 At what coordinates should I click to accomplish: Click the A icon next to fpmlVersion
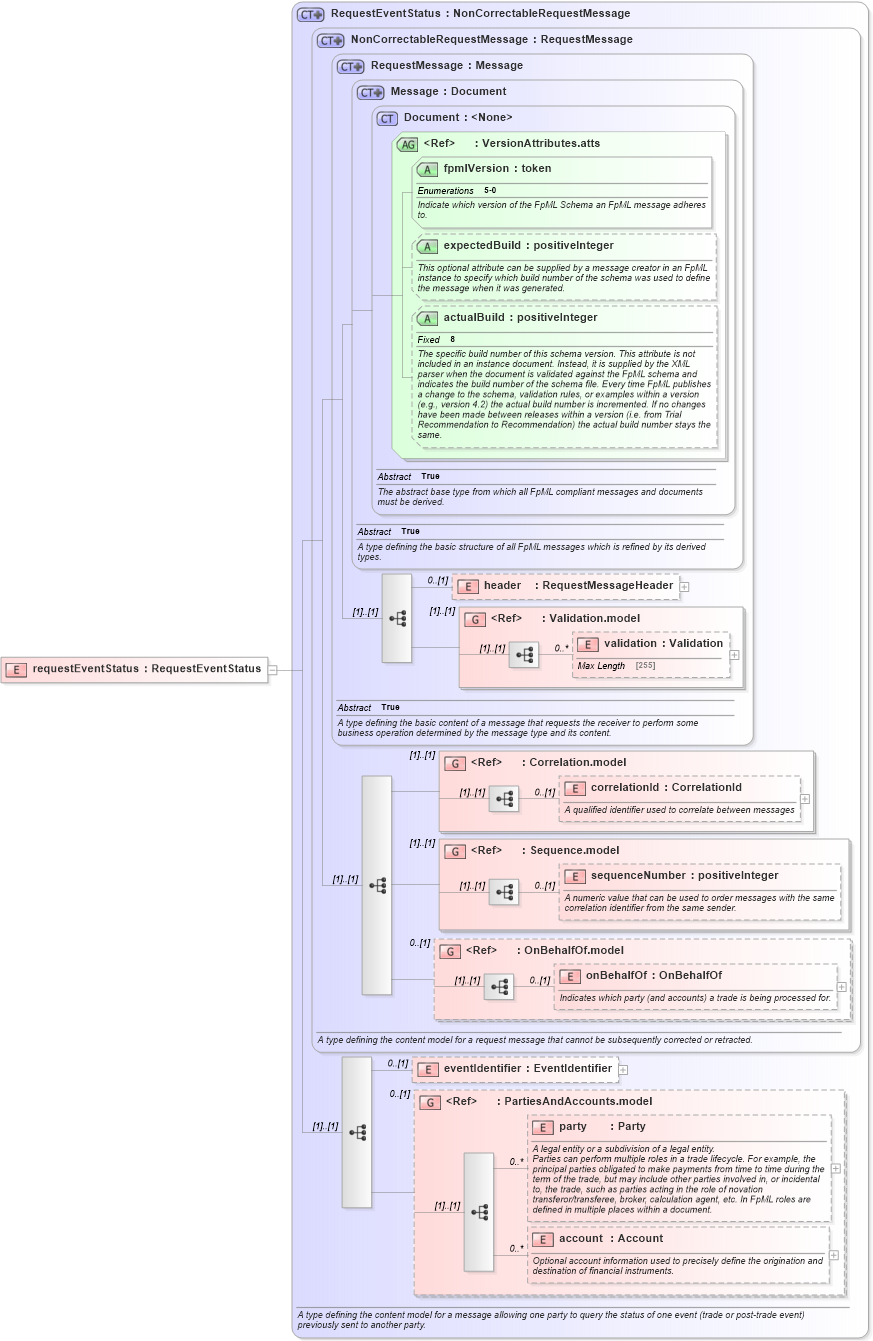[x=427, y=169]
